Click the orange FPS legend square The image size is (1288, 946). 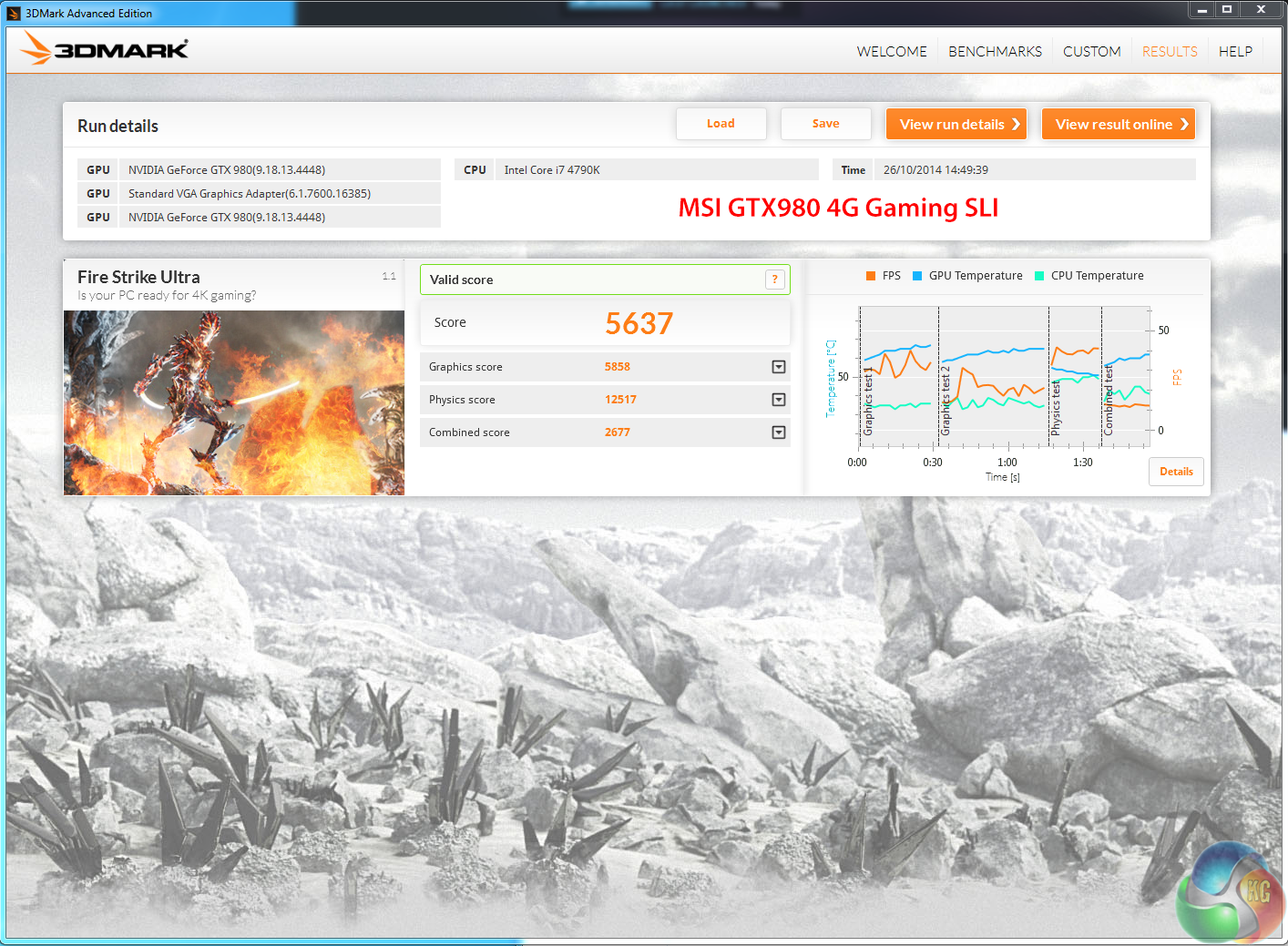click(871, 276)
